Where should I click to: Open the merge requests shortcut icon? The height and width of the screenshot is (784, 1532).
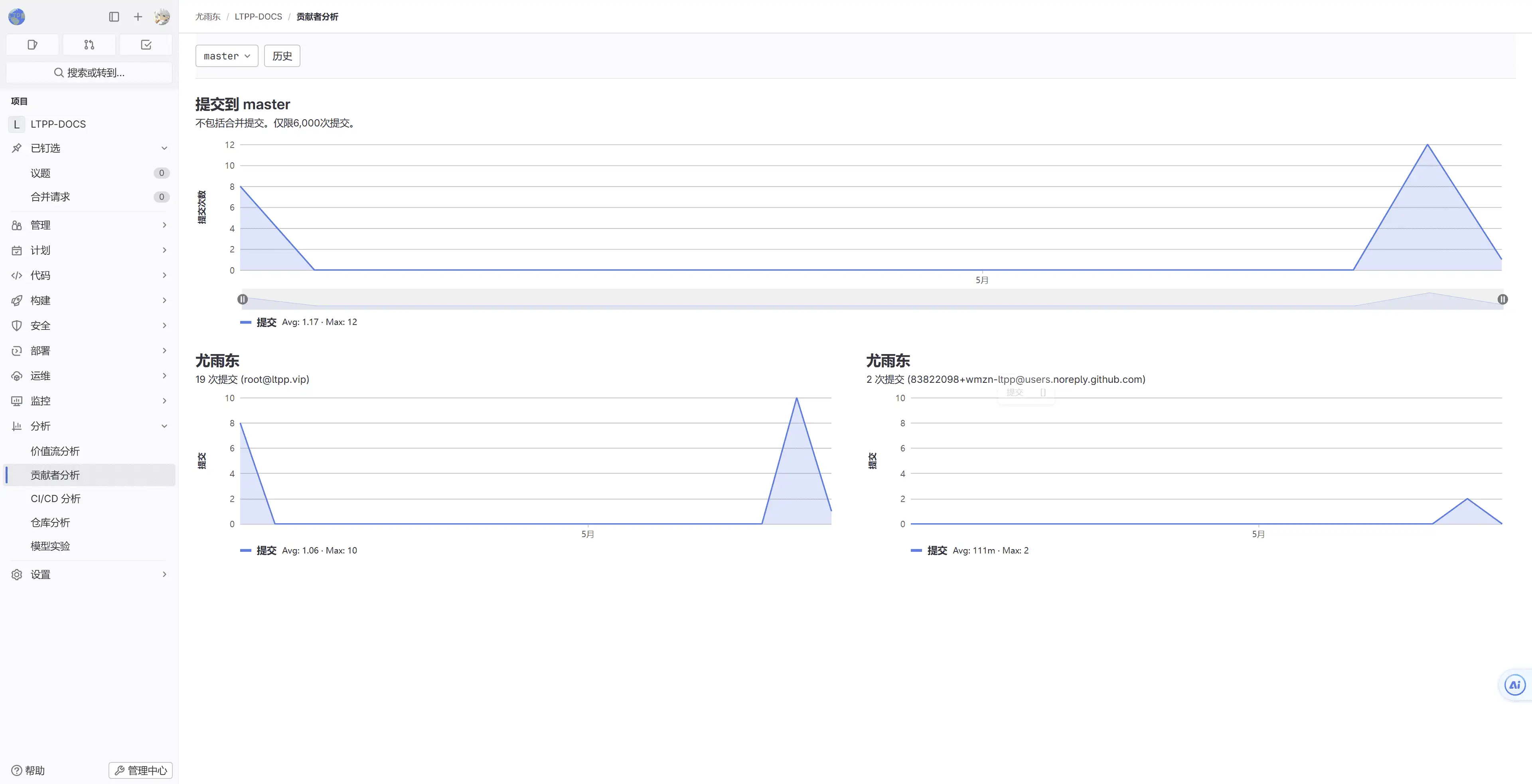[x=89, y=45]
